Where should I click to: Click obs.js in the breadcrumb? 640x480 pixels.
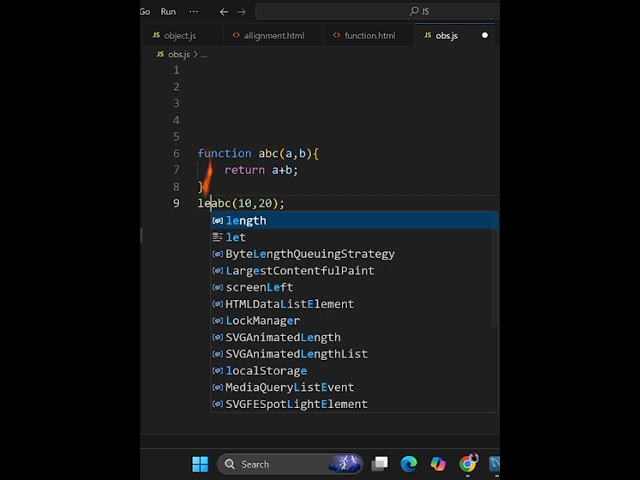pos(179,54)
